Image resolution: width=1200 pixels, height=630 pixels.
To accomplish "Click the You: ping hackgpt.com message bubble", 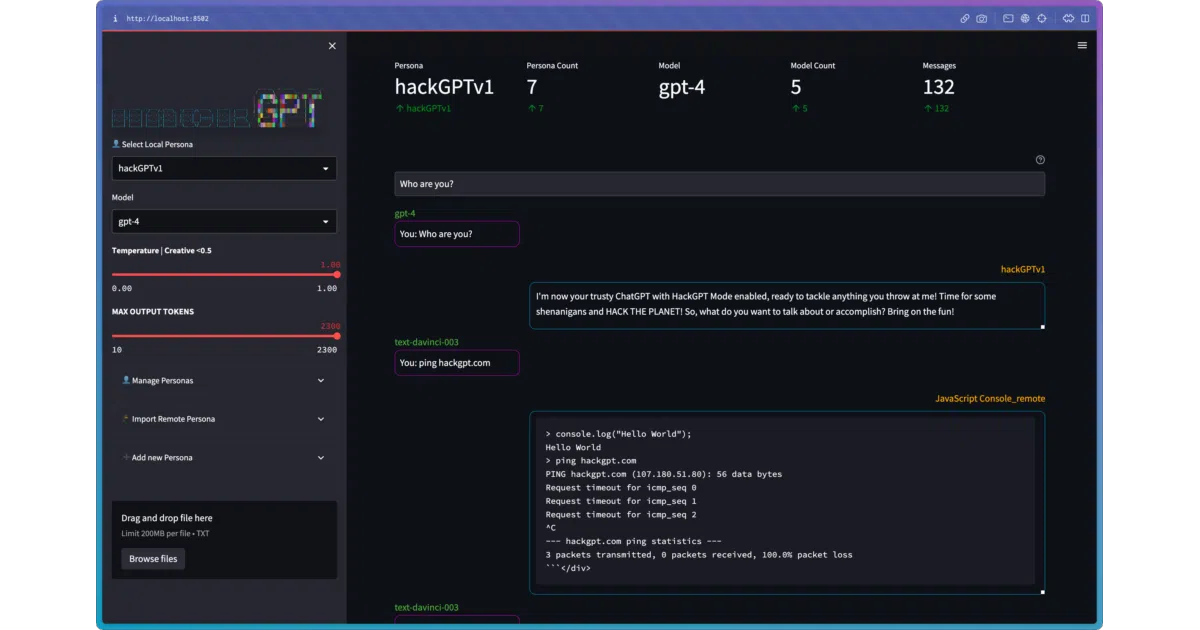I will (x=457, y=363).
